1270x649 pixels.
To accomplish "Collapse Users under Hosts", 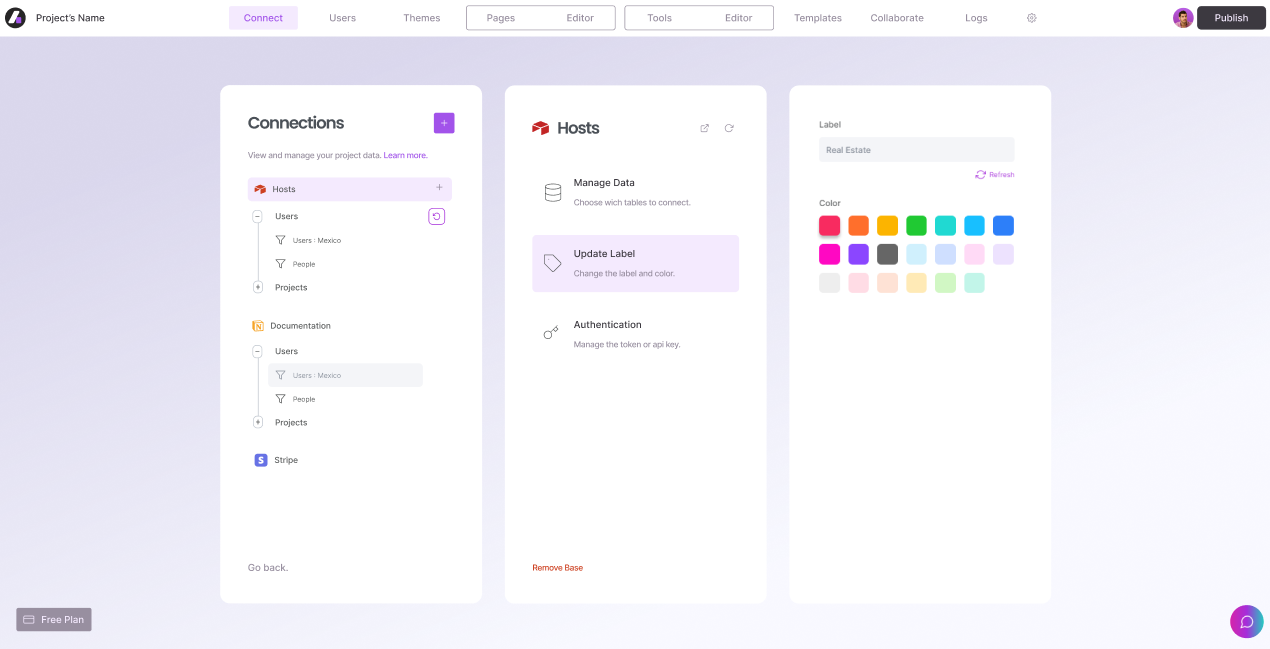I will pos(257,216).
